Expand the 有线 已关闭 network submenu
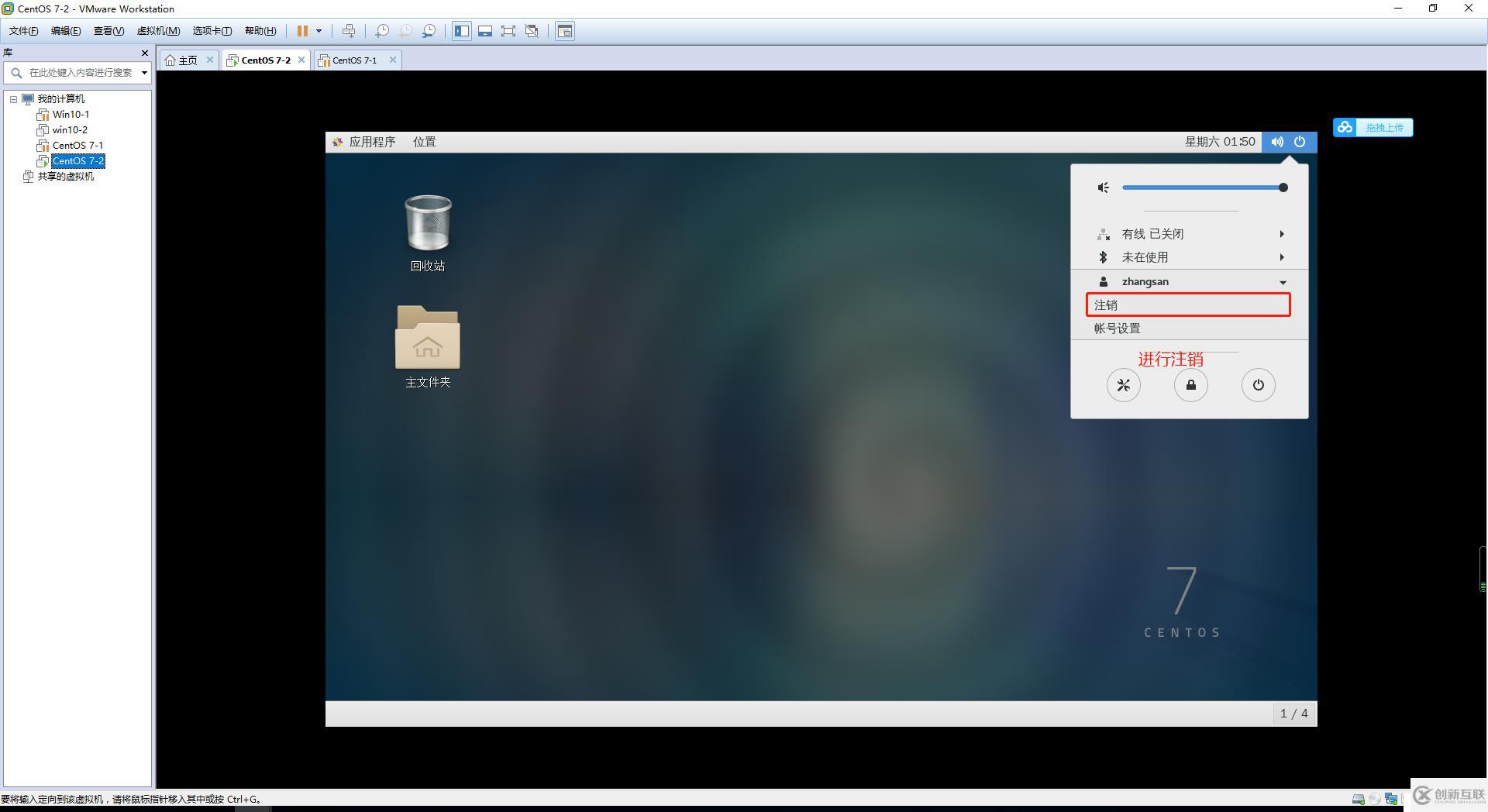This screenshot has height=812, width=1488. pyautogui.click(x=1189, y=234)
